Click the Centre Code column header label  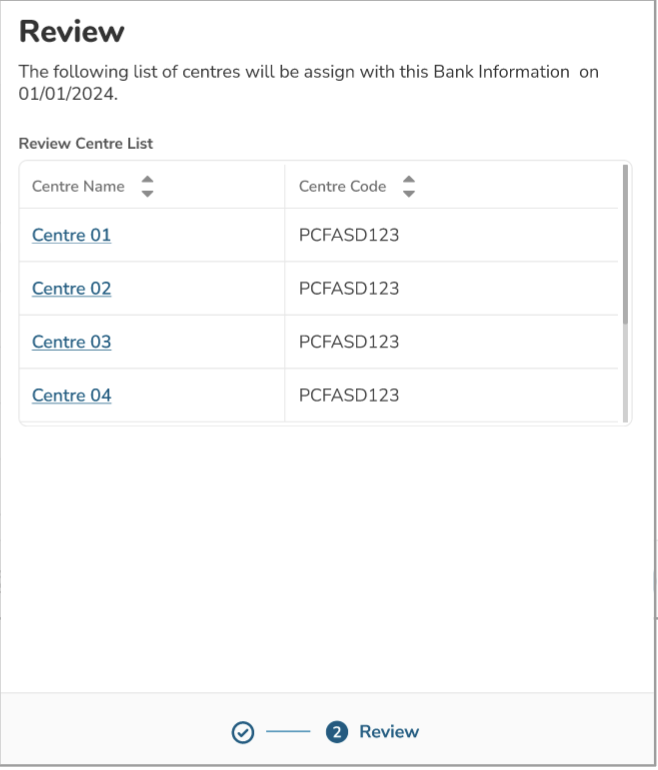(x=342, y=186)
